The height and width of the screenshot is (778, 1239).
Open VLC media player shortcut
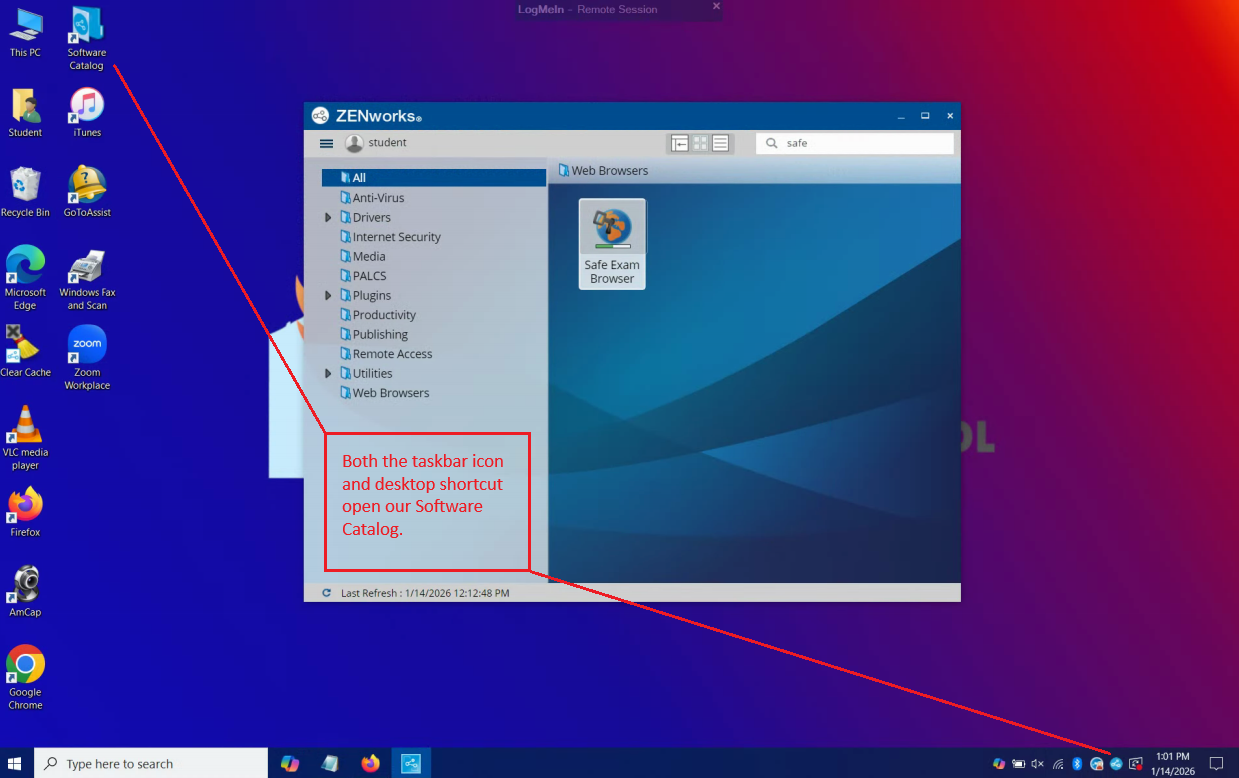click(x=25, y=439)
